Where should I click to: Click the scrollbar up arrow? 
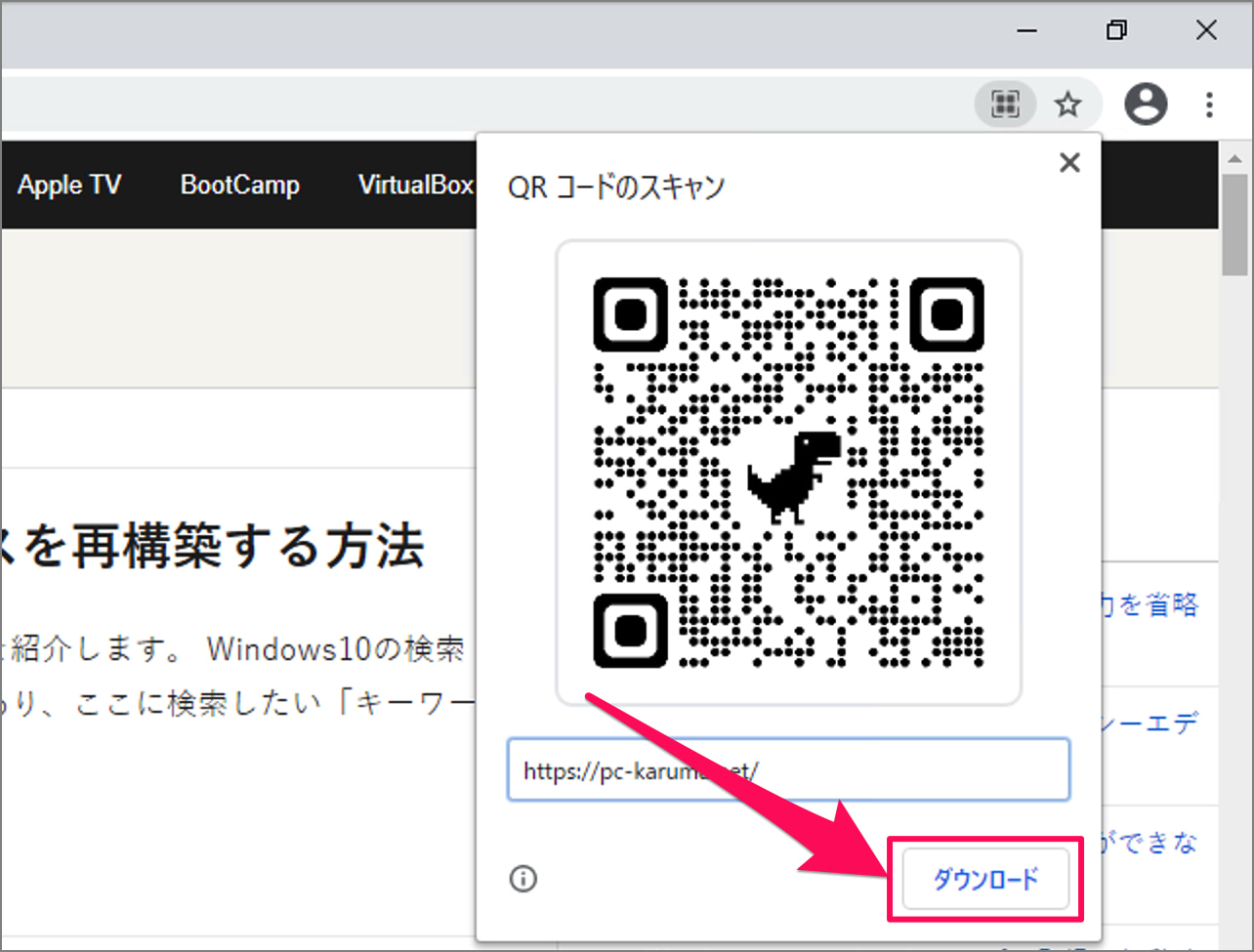coord(1234,158)
